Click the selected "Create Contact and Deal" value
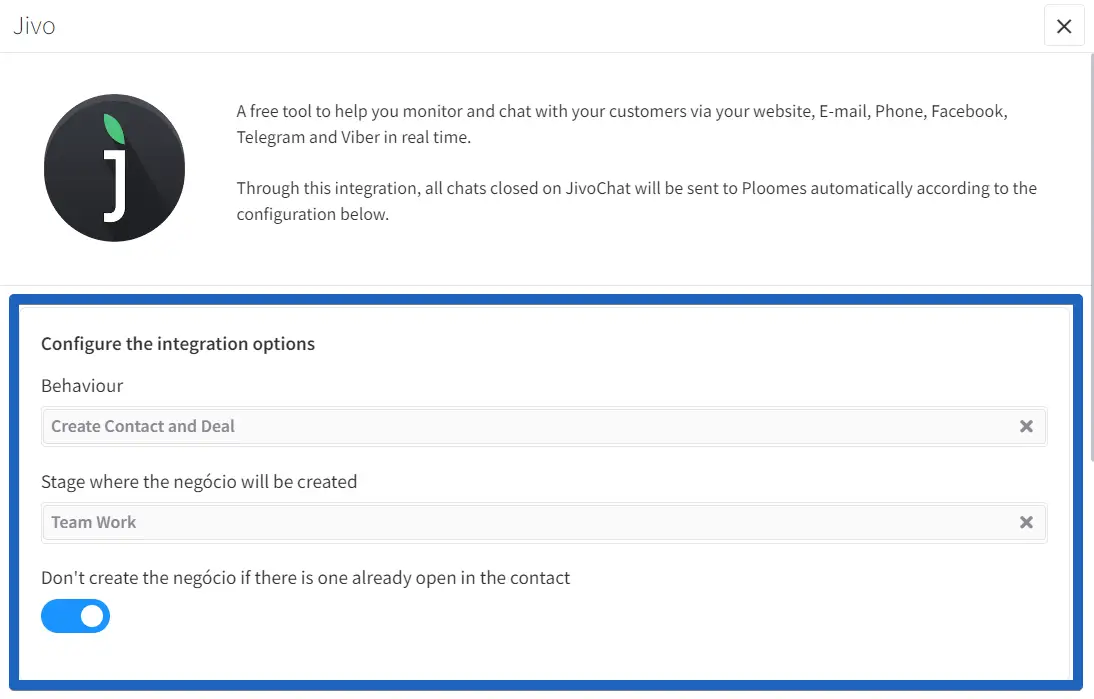 point(143,426)
